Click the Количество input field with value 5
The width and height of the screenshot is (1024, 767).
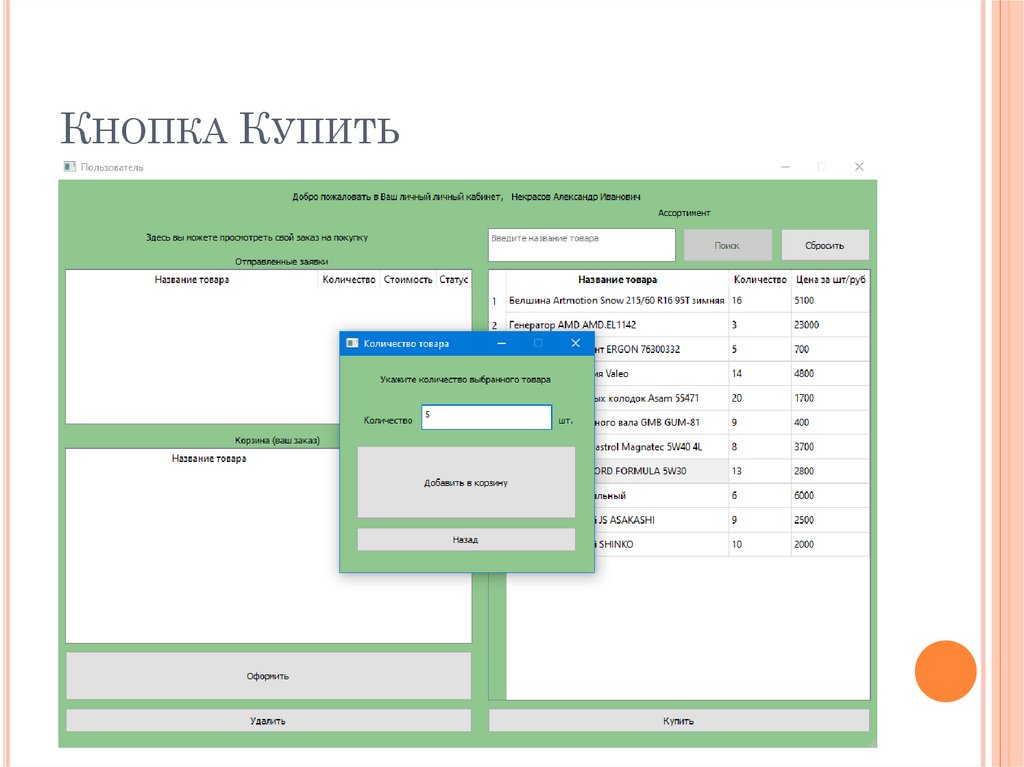click(x=486, y=418)
